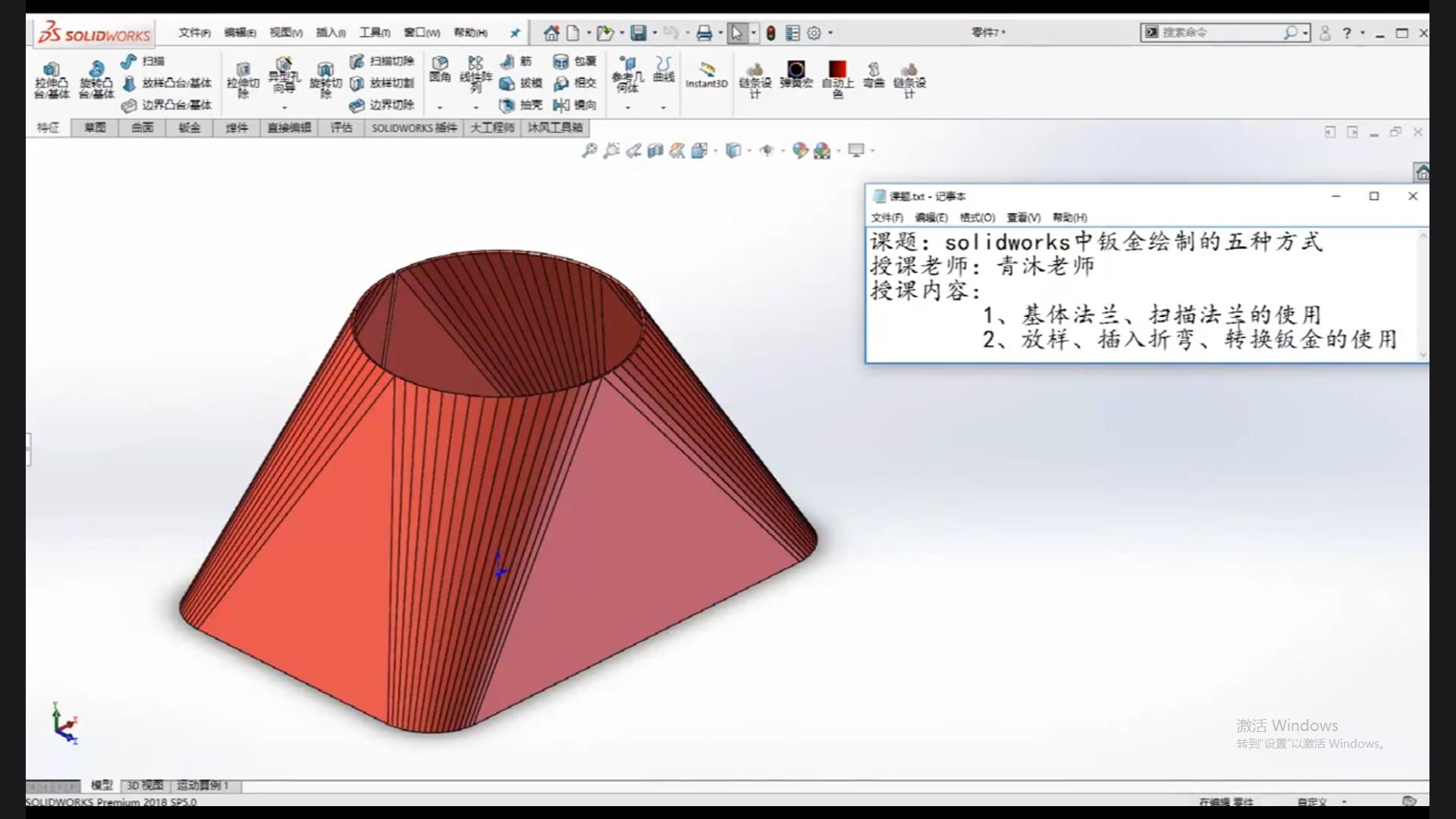Switch to the 运动算例 1 bottom tab
The height and width of the screenshot is (819, 1456).
[x=203, y=786]
